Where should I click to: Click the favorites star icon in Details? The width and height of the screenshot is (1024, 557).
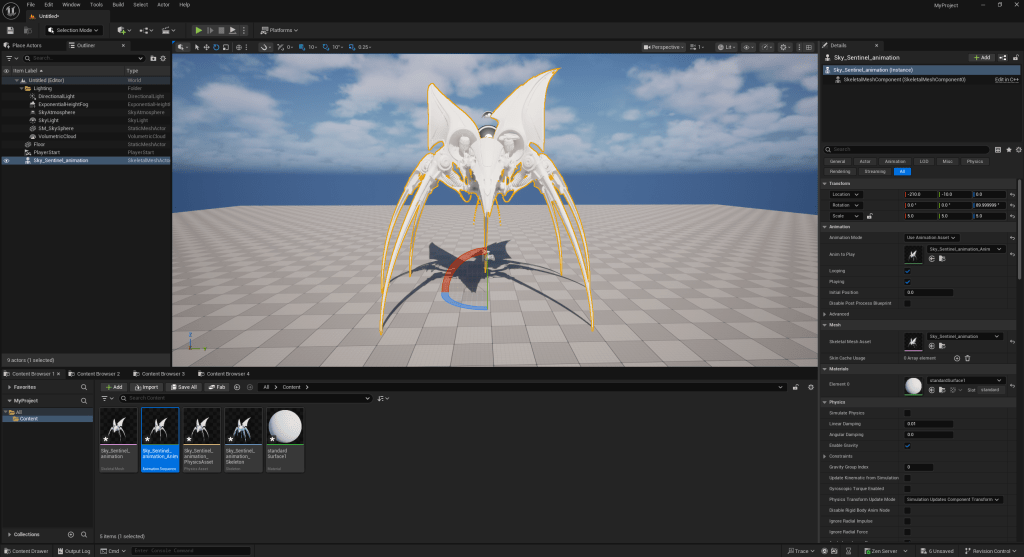(1008, 149)
